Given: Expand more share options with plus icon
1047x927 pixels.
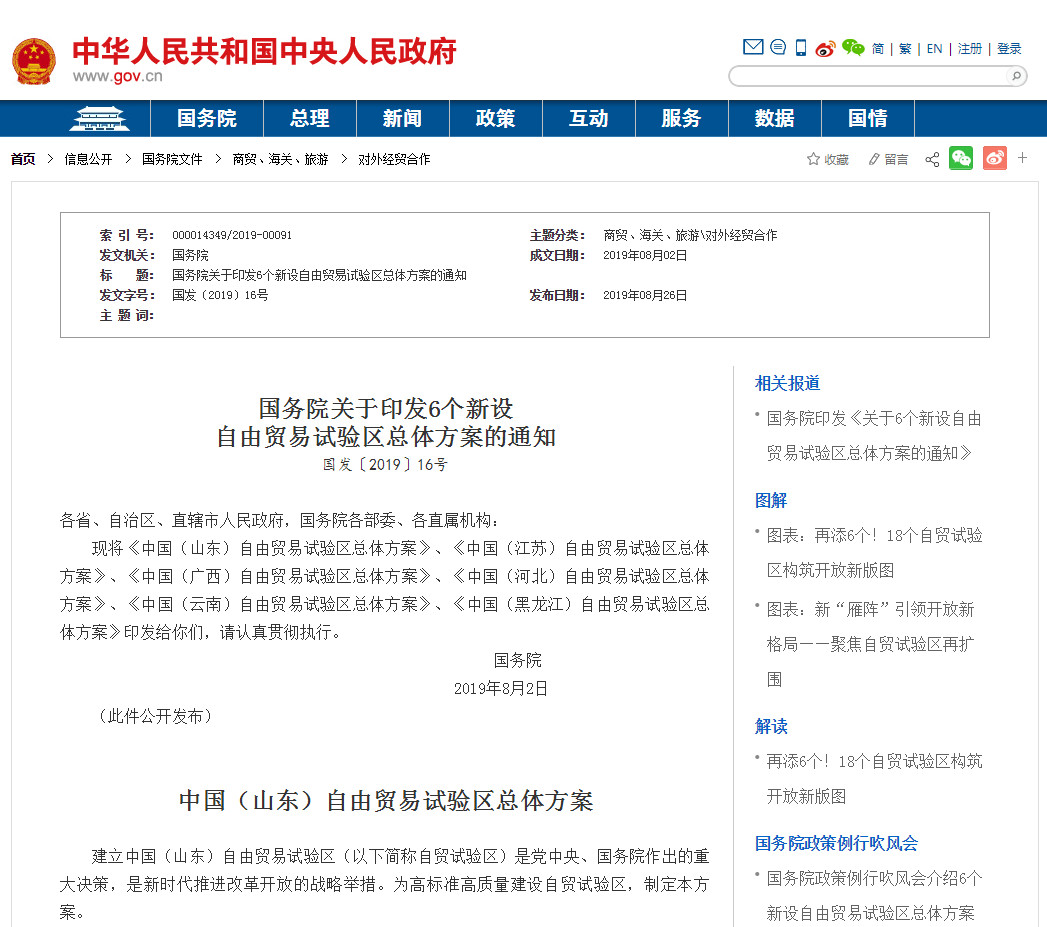Looking at the screenshot, I should (x=1022, y=157).
